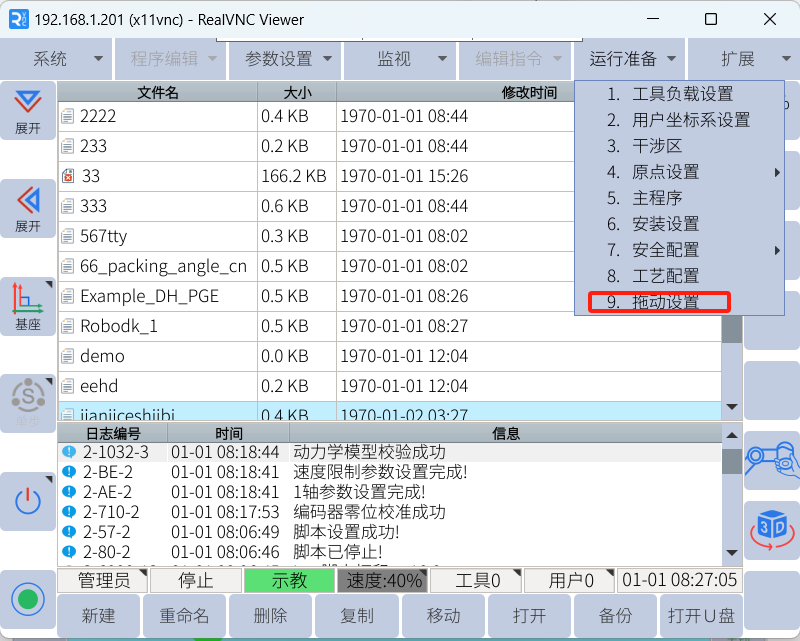Click the red-marked file icon beside 33

coord(68,176)
